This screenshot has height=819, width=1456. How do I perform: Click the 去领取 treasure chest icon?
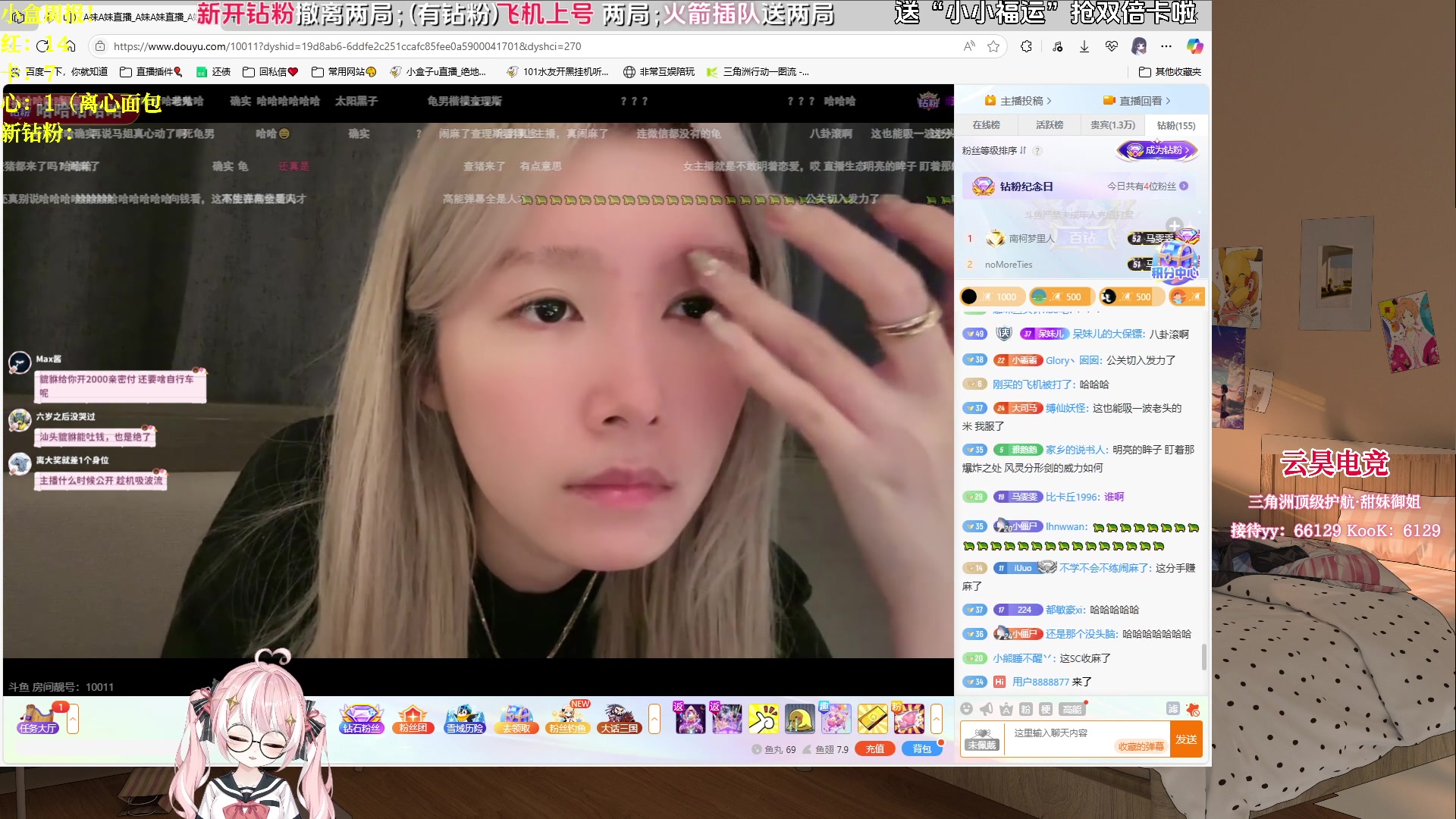point(517,719)
